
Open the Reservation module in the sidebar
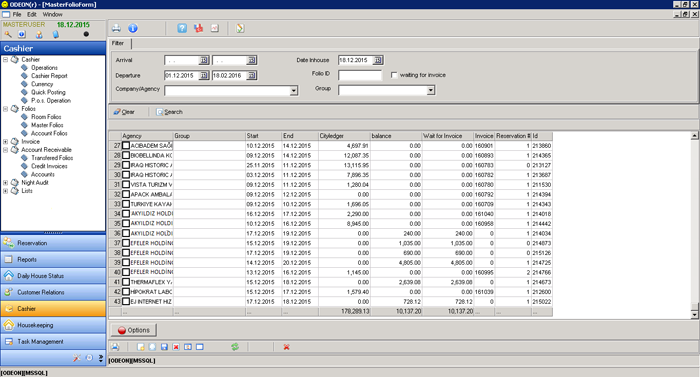point(53,243)
